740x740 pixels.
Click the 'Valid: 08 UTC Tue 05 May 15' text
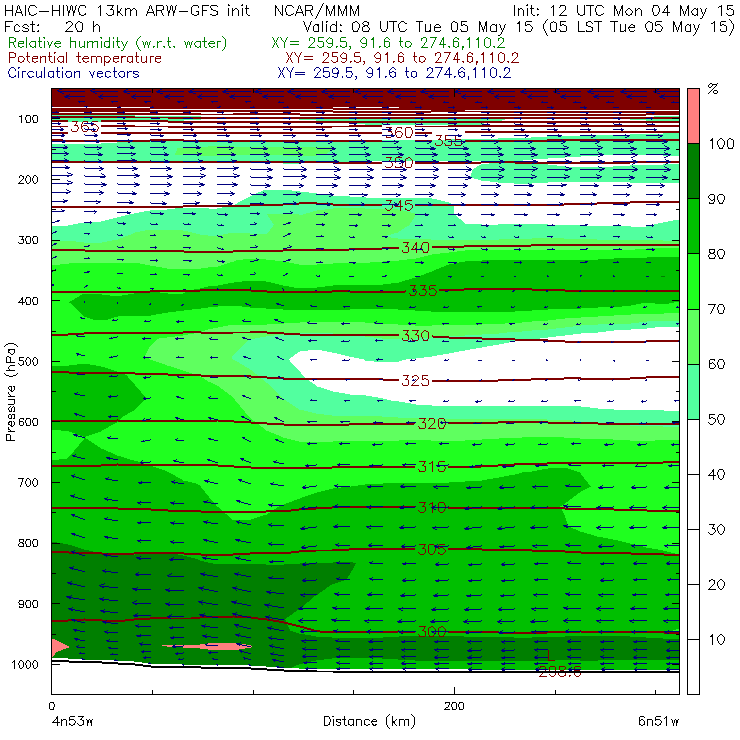click(x=418, y=27)
